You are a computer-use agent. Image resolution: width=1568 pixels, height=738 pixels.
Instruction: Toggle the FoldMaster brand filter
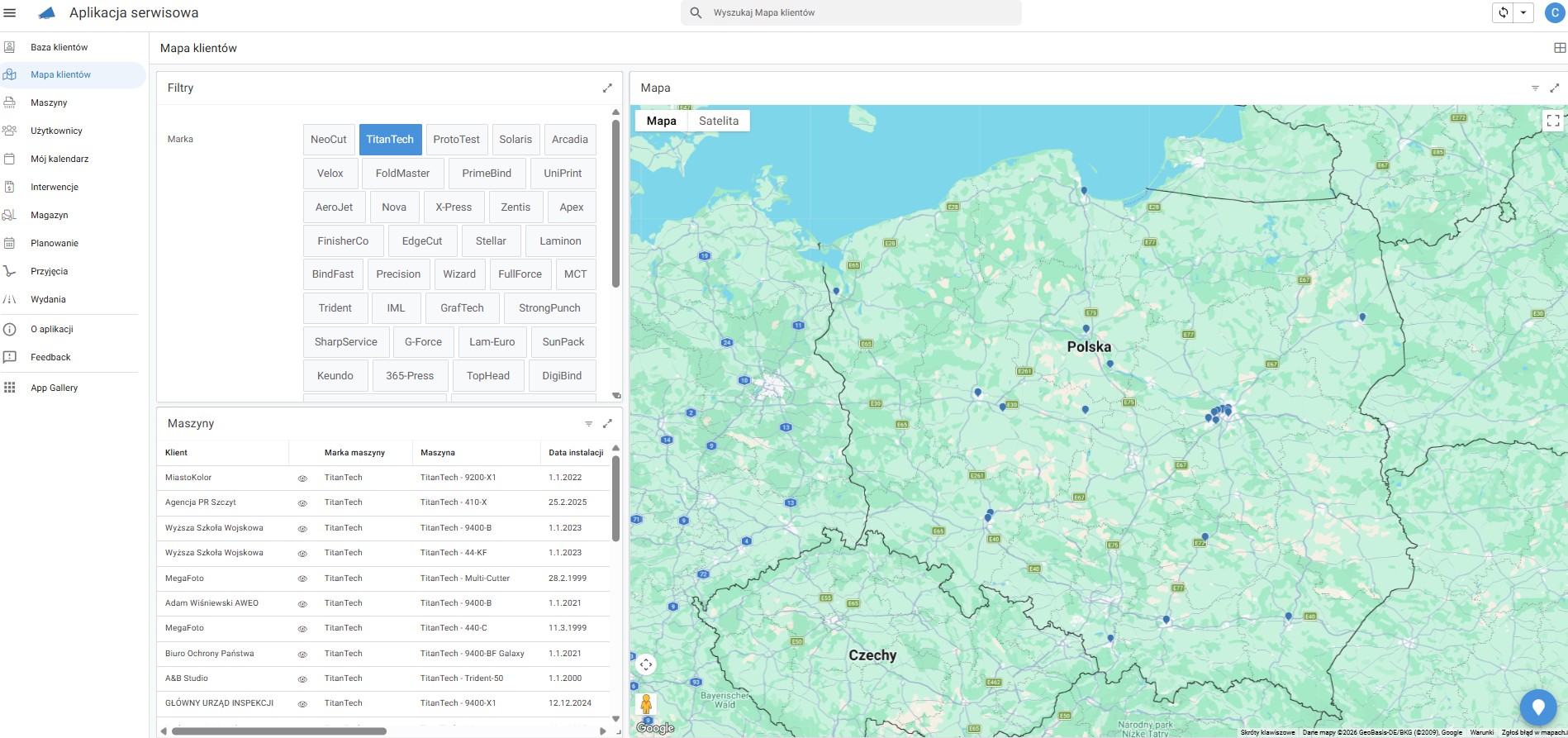402,174
